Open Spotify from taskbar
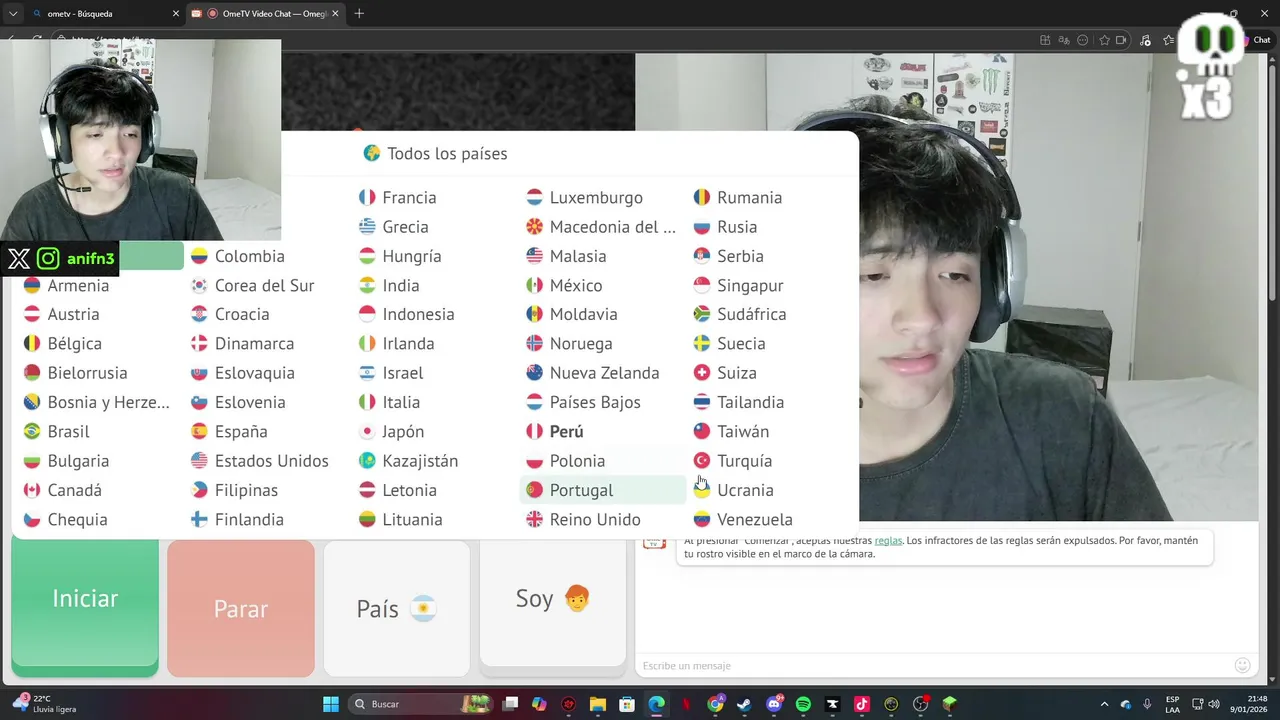Screen dimensions: 1280x720 tap(803, 704)
